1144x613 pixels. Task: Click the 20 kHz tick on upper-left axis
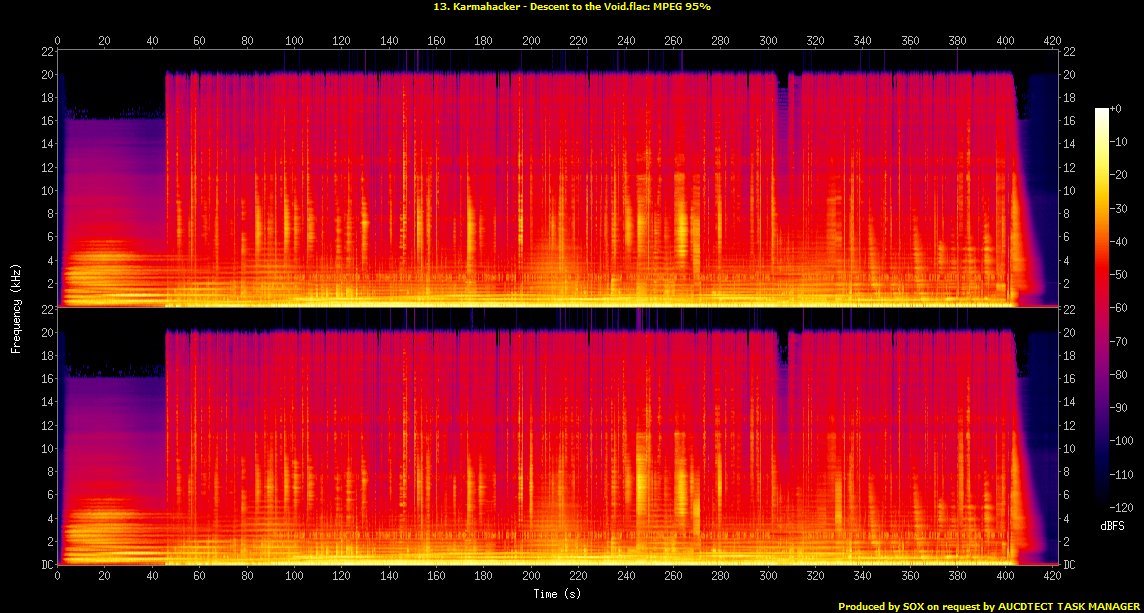[x=46, y=75]
